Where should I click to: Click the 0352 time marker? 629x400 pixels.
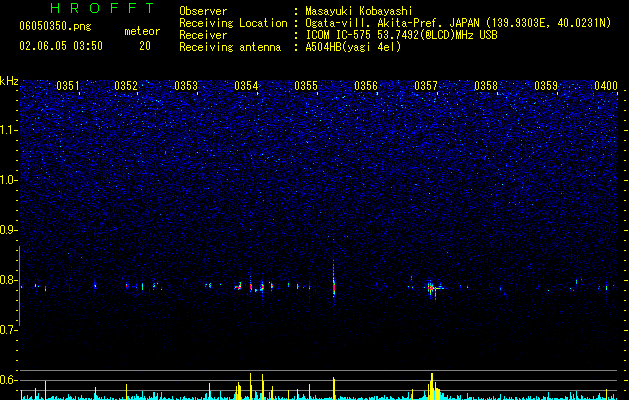point(126,86)
